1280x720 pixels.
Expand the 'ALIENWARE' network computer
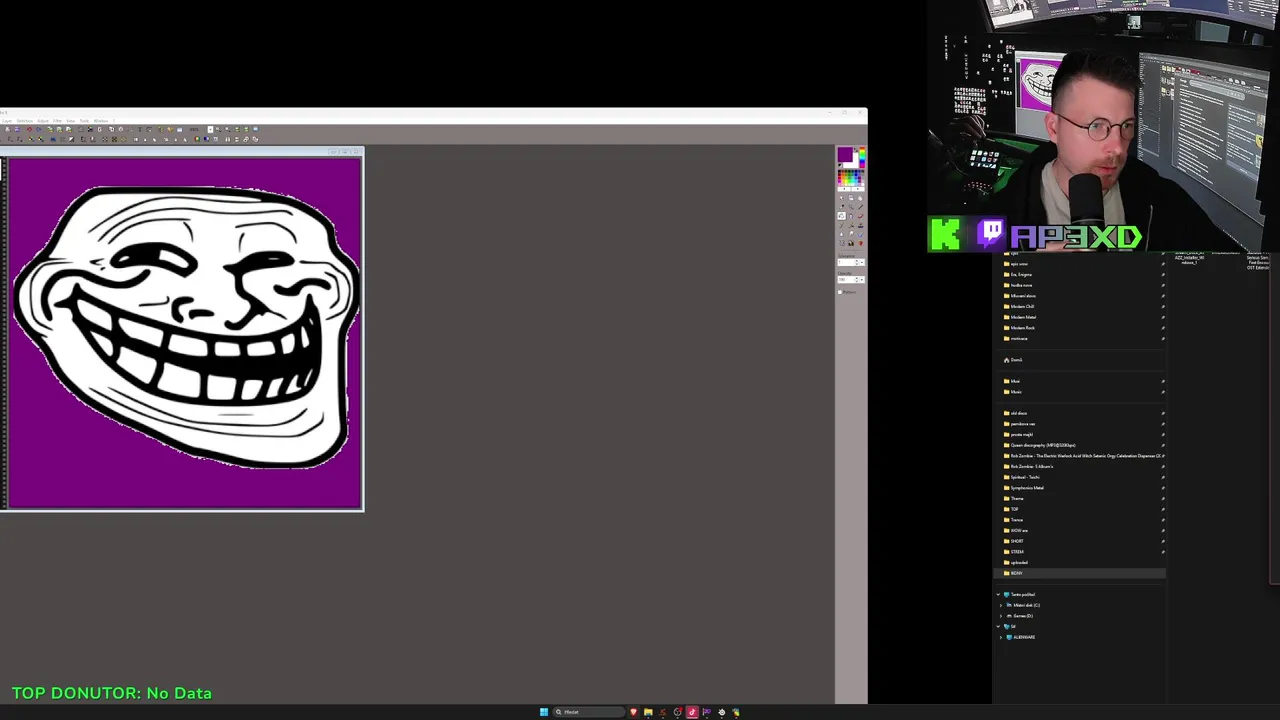point(1002,637)
